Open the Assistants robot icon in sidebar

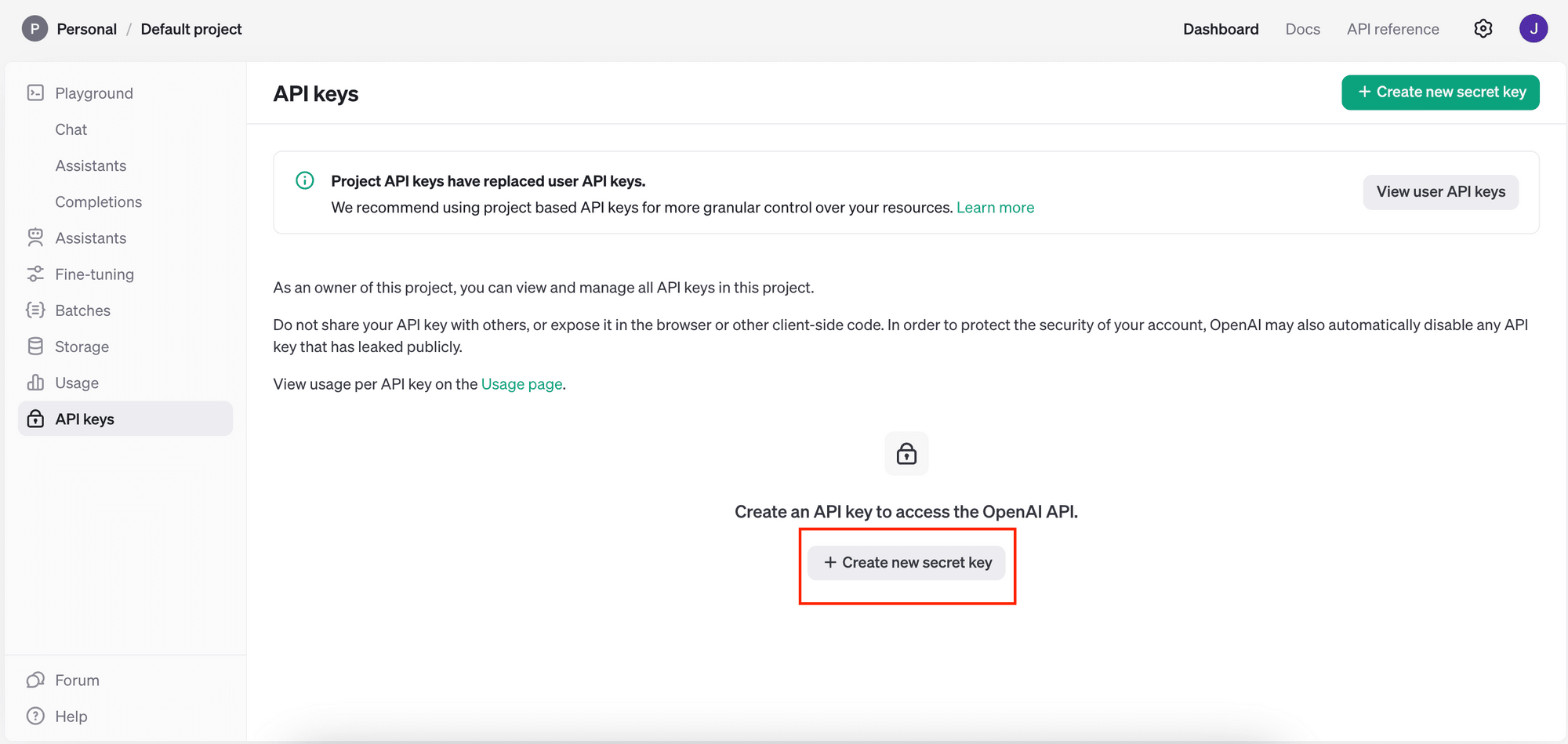(35, 238)
